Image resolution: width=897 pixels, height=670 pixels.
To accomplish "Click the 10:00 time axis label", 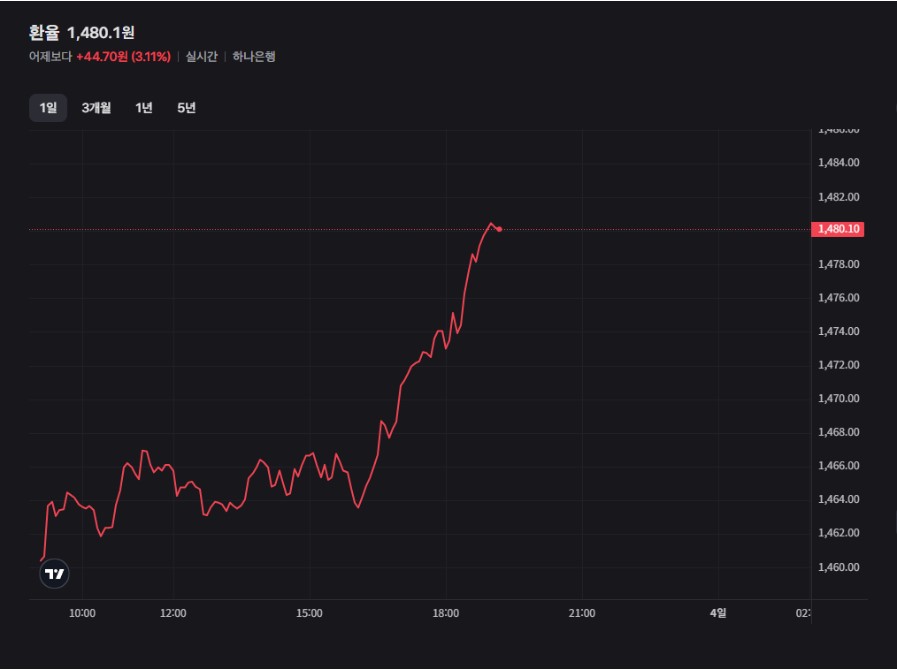I will 82,612.
